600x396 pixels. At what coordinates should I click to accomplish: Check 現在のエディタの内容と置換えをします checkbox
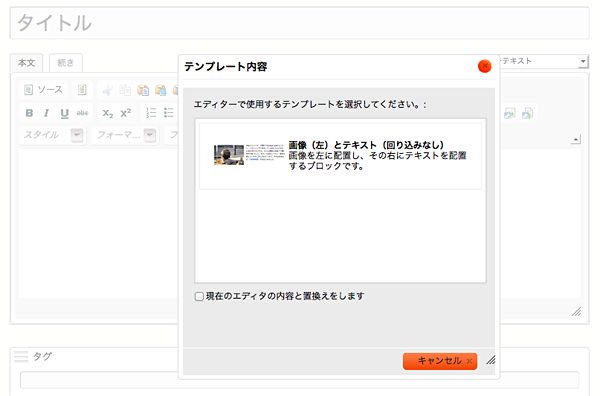[199, 297]
